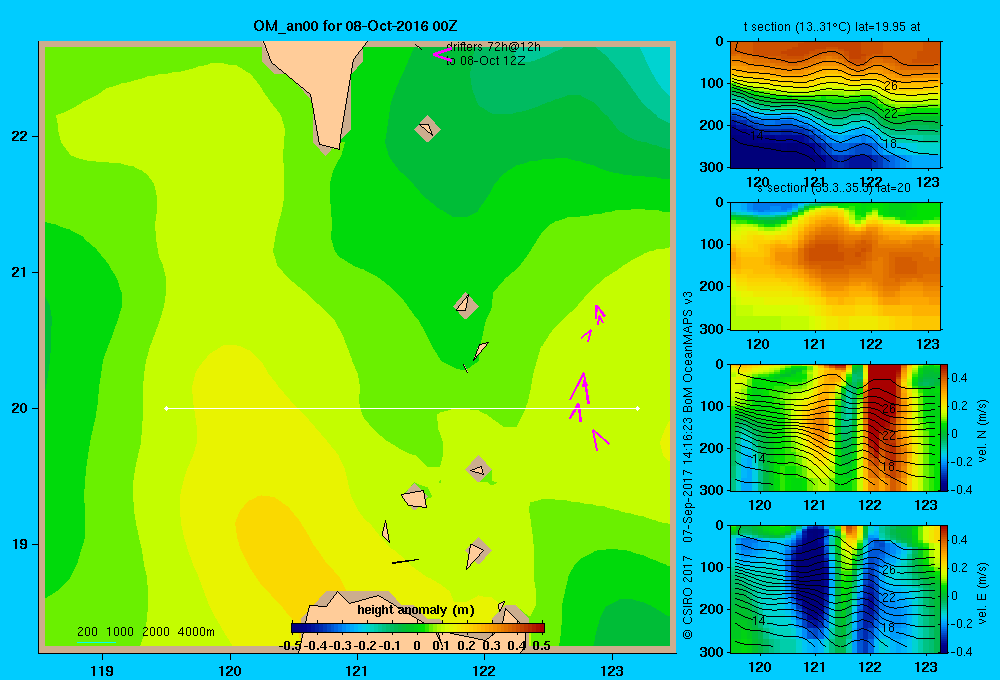This screenshot has height=680, width=1000.
Task: Click longitude label 119 on main map
Action: pyautogui.click(x=102, y=670)
